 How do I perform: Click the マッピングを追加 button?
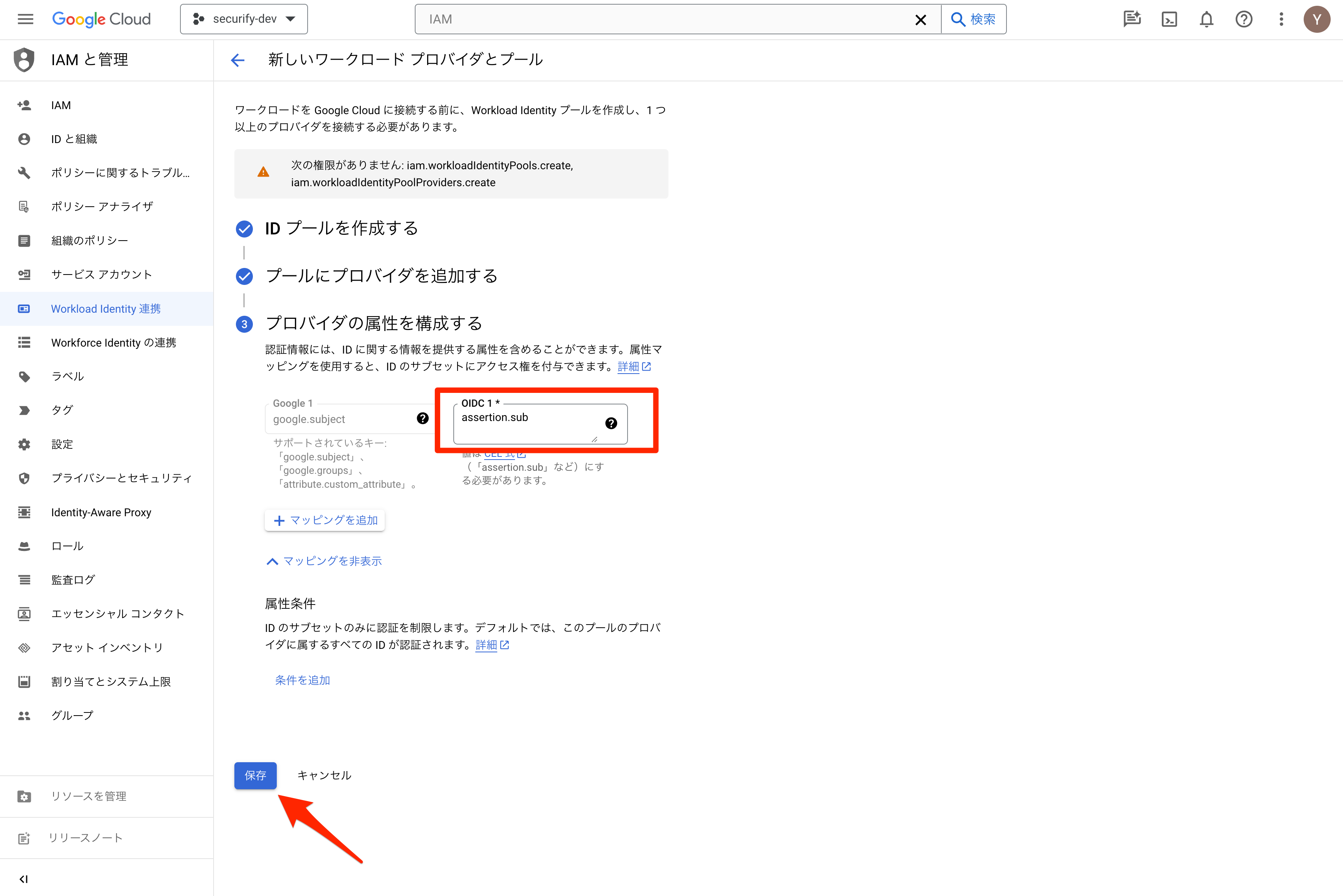[325, 520]
